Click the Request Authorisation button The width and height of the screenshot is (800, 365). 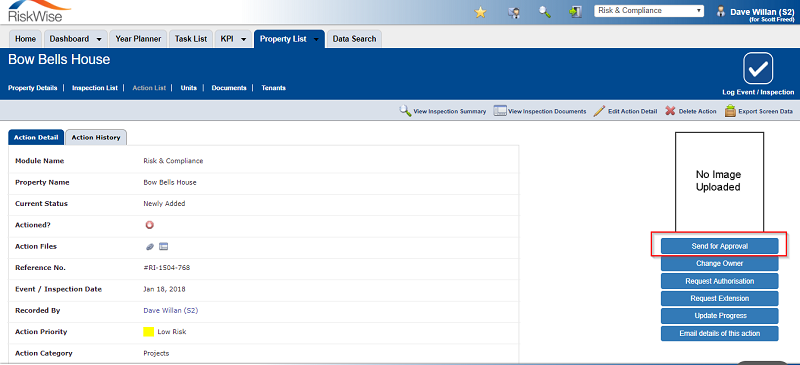point(720,281)
